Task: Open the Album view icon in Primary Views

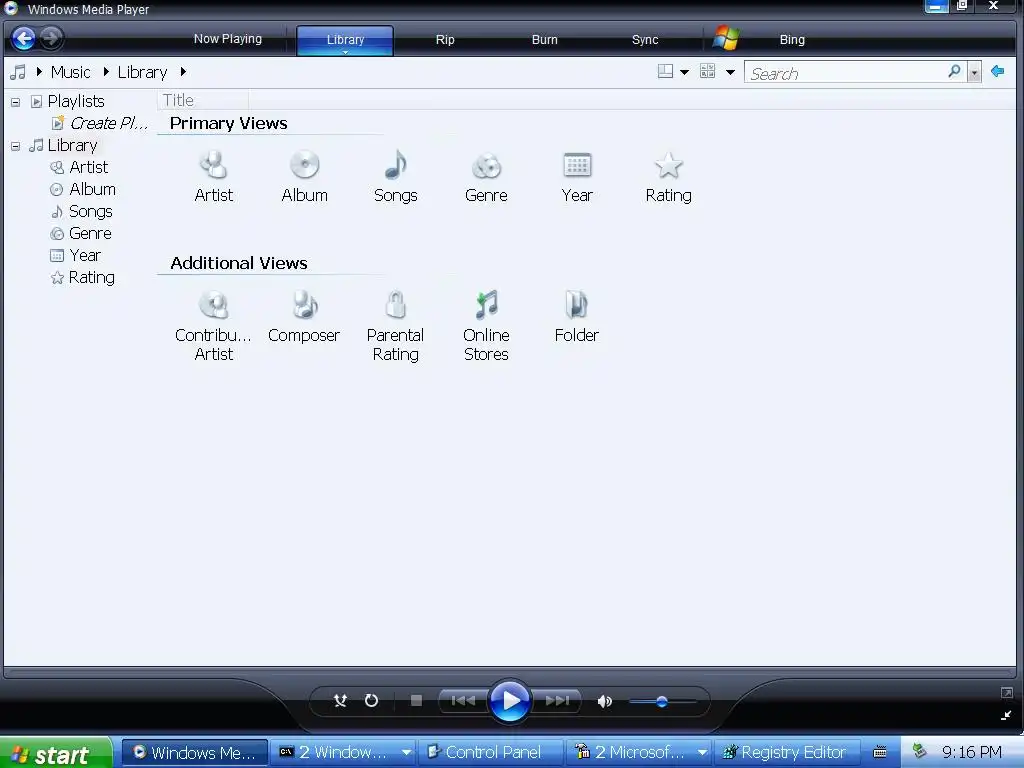Action: [x=304, y=165]
